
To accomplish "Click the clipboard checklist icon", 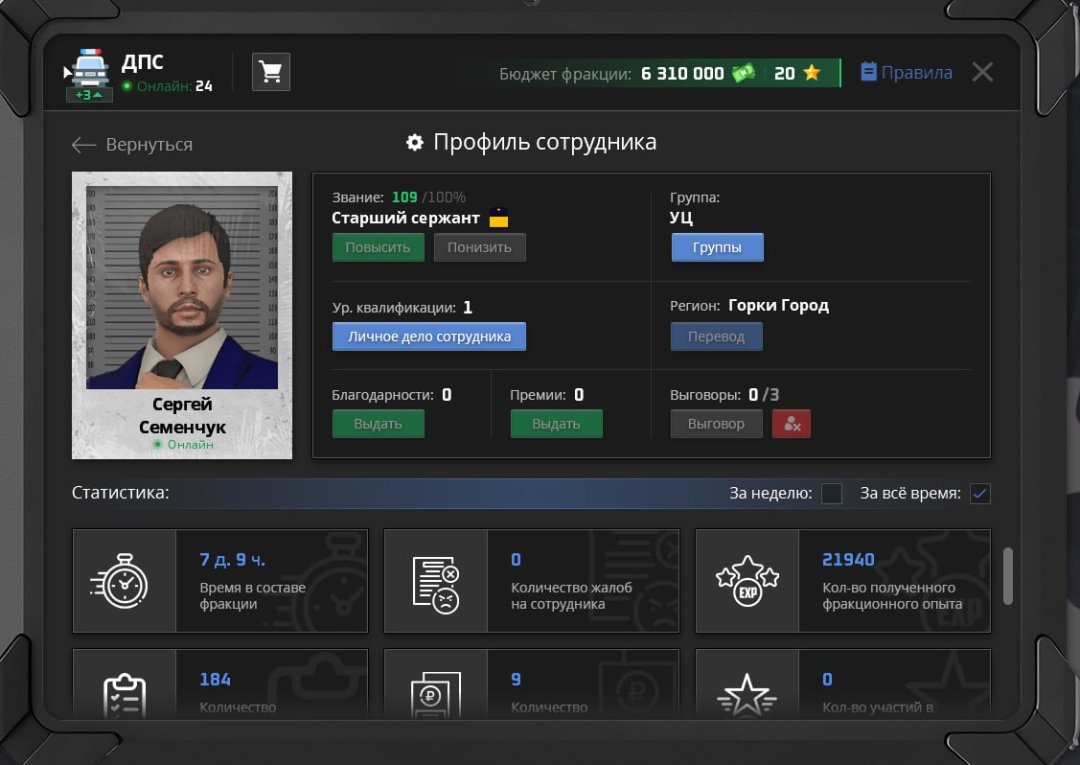I will pyautogui.click(x=124, y=695).
